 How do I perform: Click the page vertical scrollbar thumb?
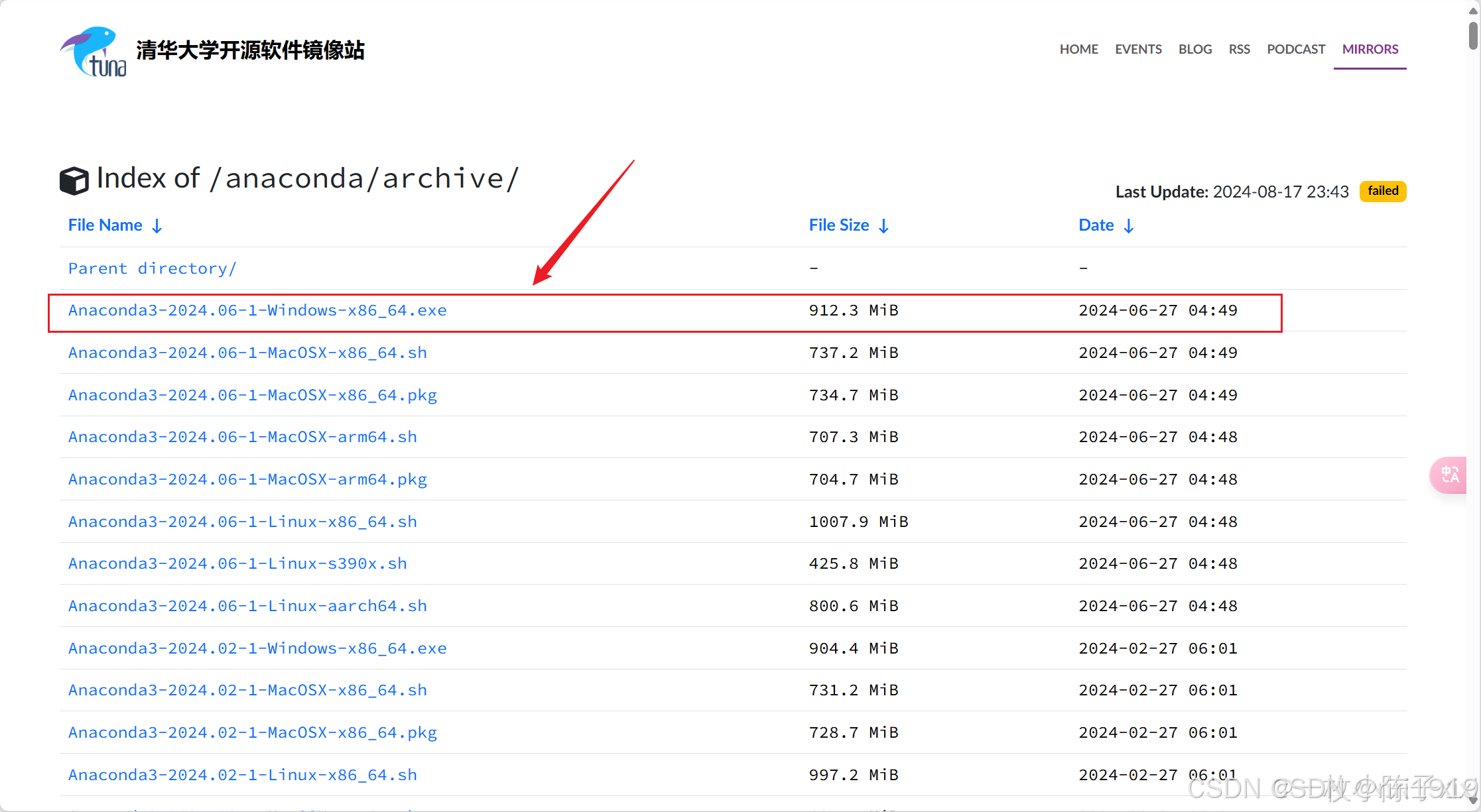[1473, 36]
